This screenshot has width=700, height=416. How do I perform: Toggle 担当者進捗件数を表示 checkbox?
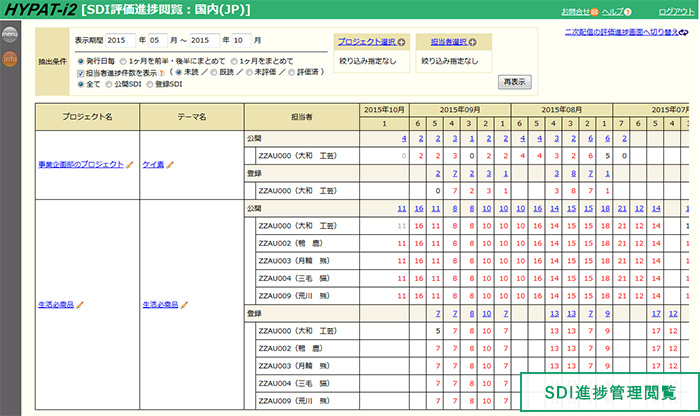81,73
